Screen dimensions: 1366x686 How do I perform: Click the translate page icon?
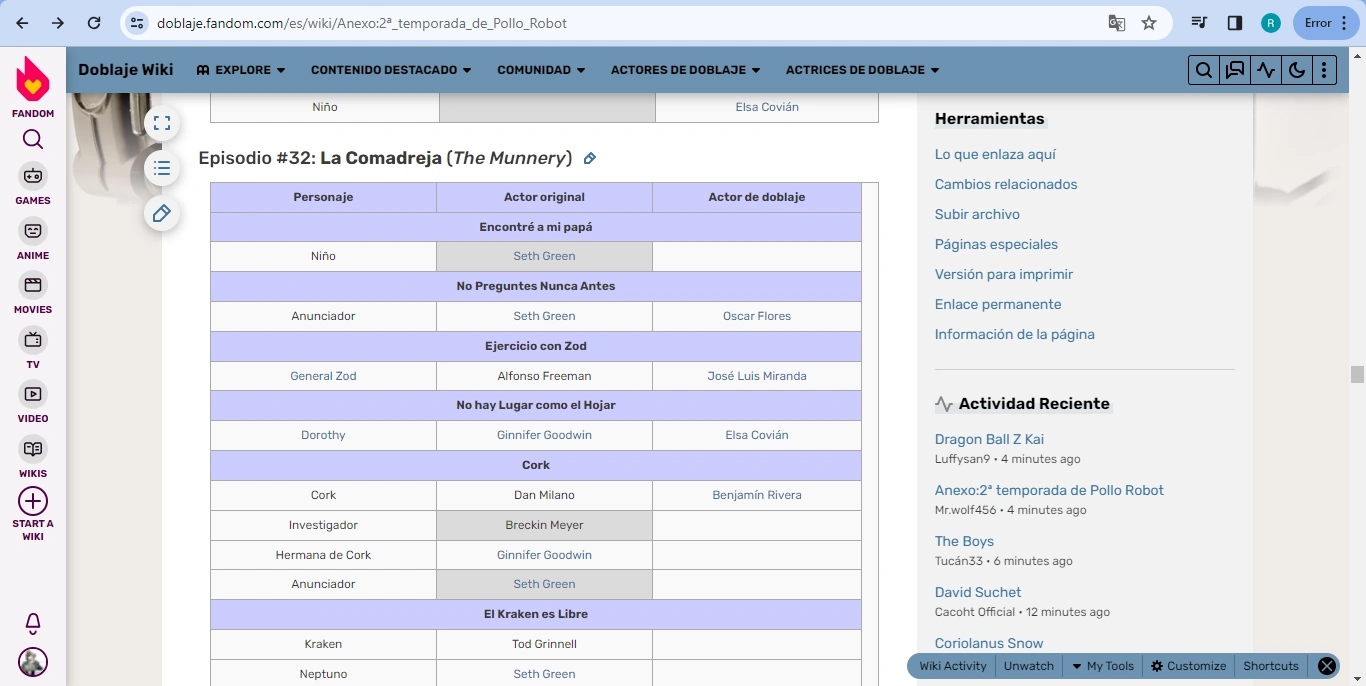point(1117,23)
